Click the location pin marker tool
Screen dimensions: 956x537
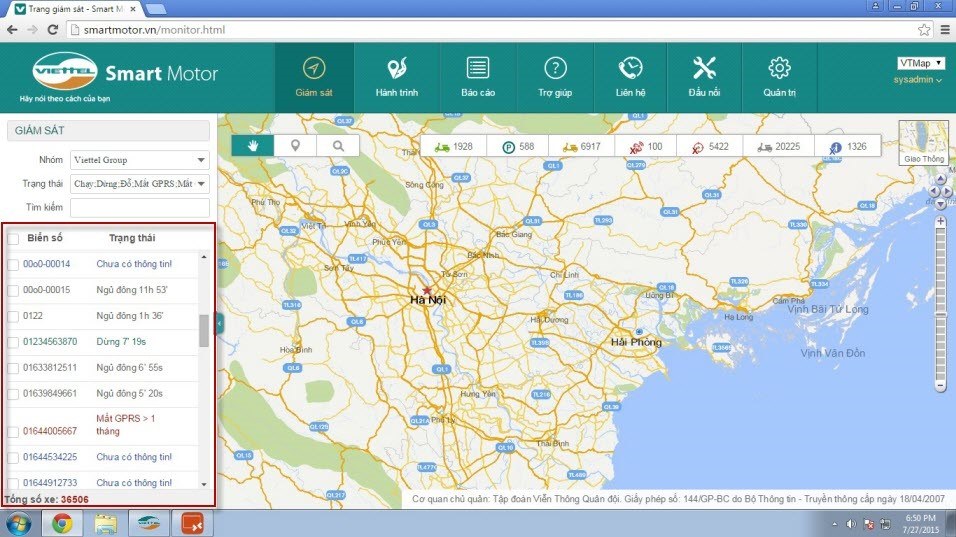tap(295, 146)
